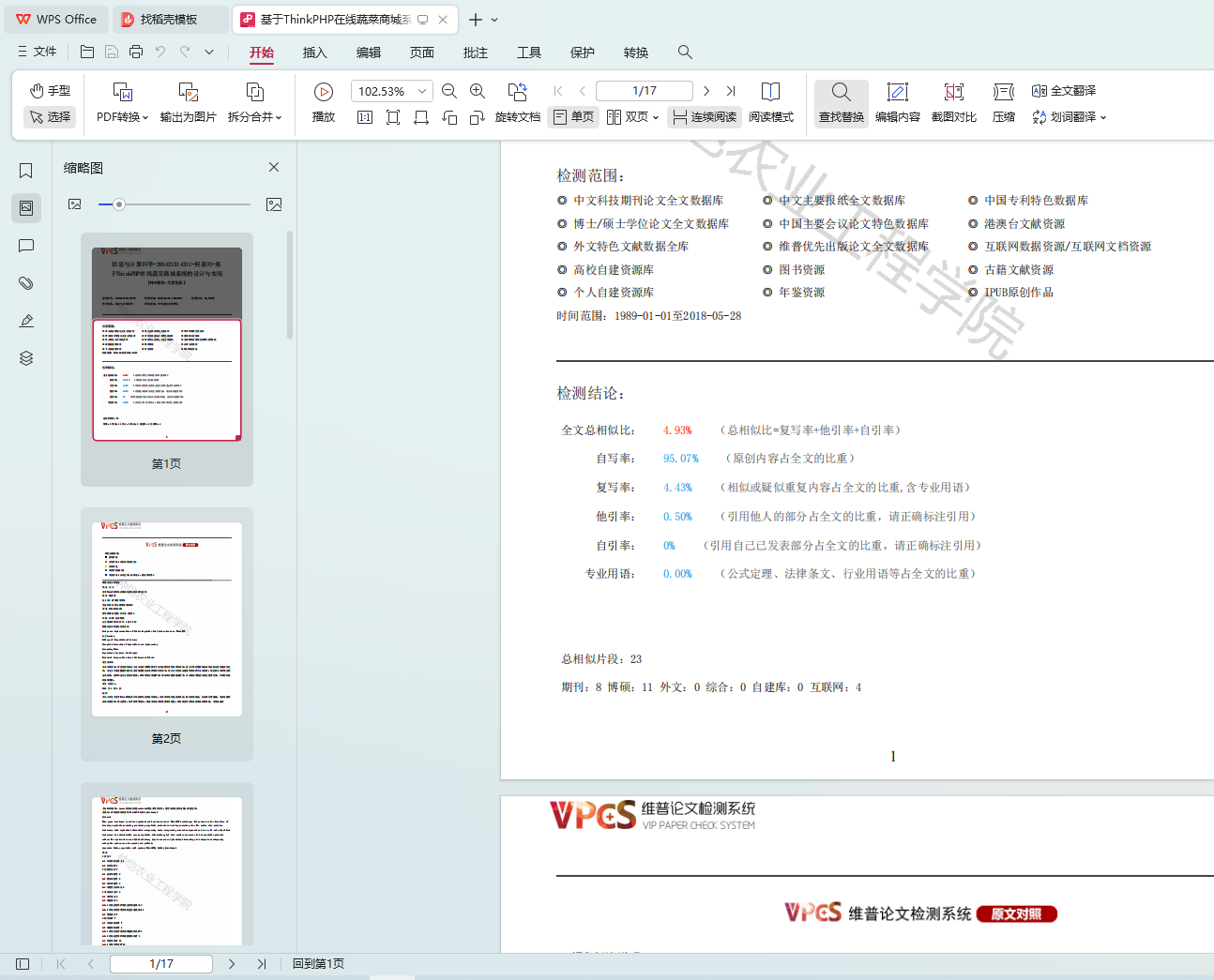1214x980 pixels.
Task: Enable 双页 two-page view
Action: tap(633, 117)
